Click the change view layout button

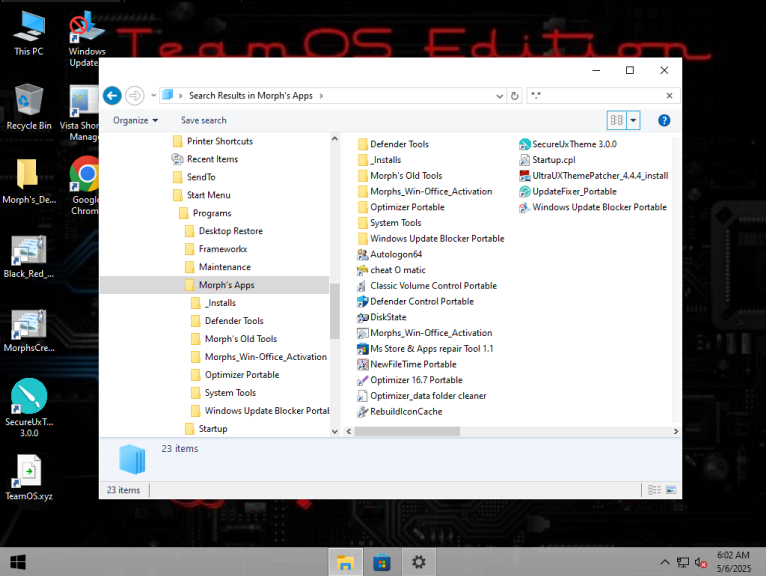point(617,120)
